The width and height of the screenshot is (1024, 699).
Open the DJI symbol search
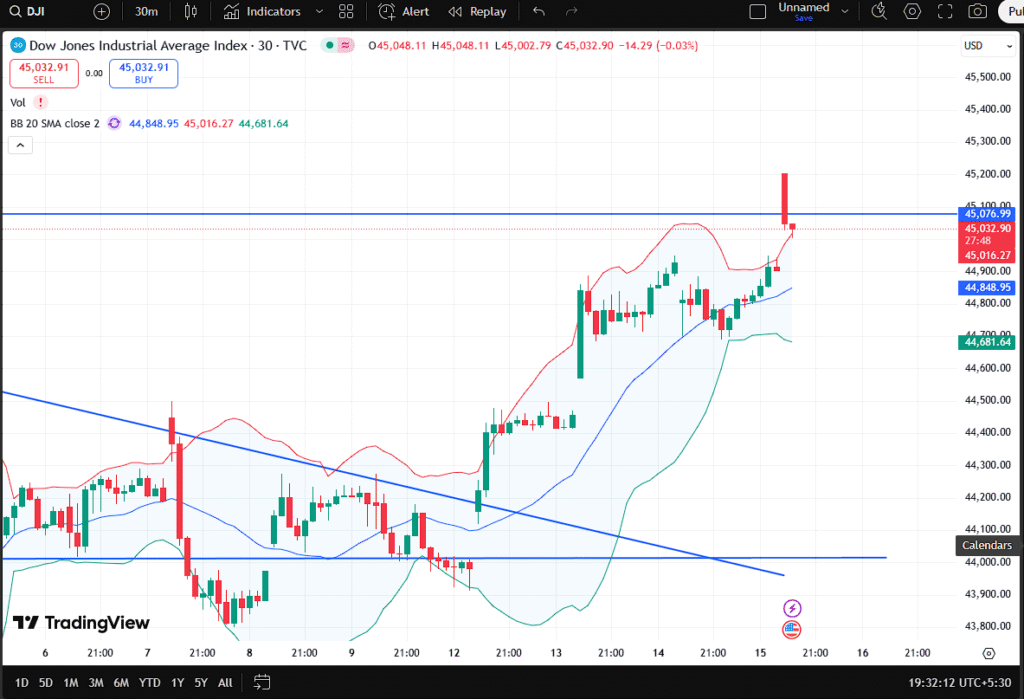(x=27, y=12)
